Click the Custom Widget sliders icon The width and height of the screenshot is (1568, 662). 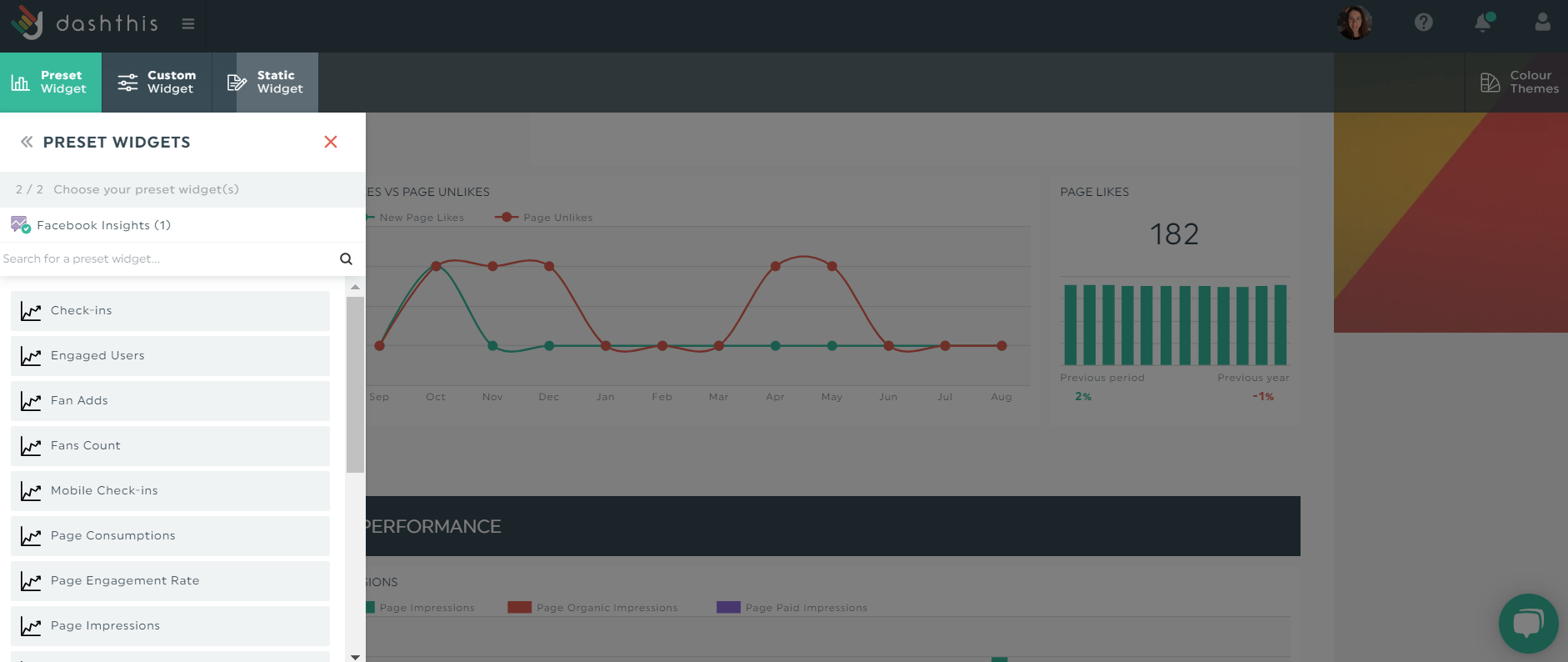(127, 83)
